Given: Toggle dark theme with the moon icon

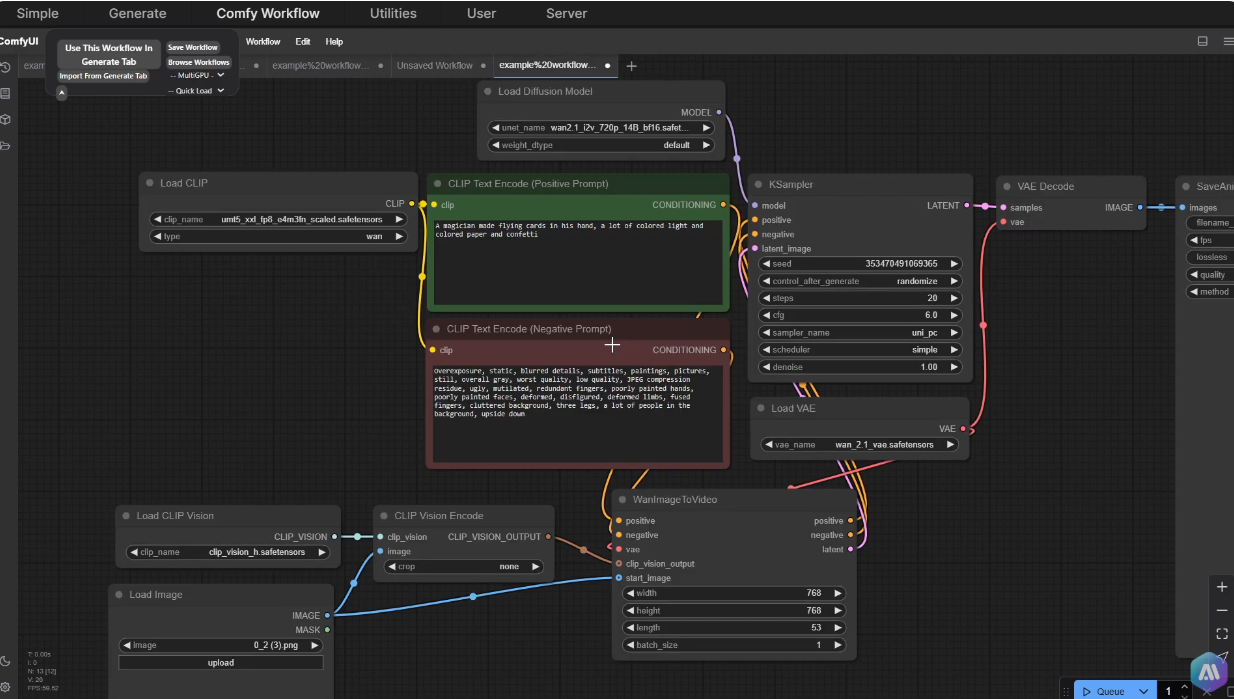Looking at the screenshot, I should pos(6,661).
